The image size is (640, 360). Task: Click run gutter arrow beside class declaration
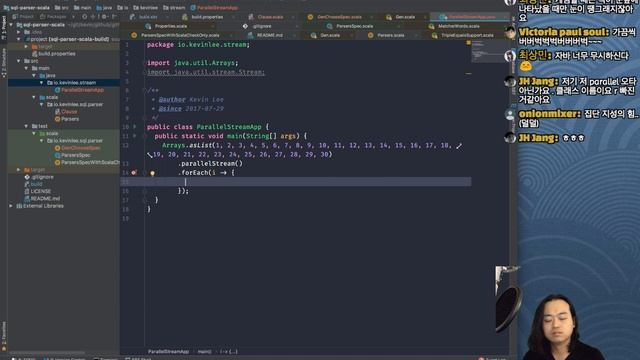(x=135, y=127)
